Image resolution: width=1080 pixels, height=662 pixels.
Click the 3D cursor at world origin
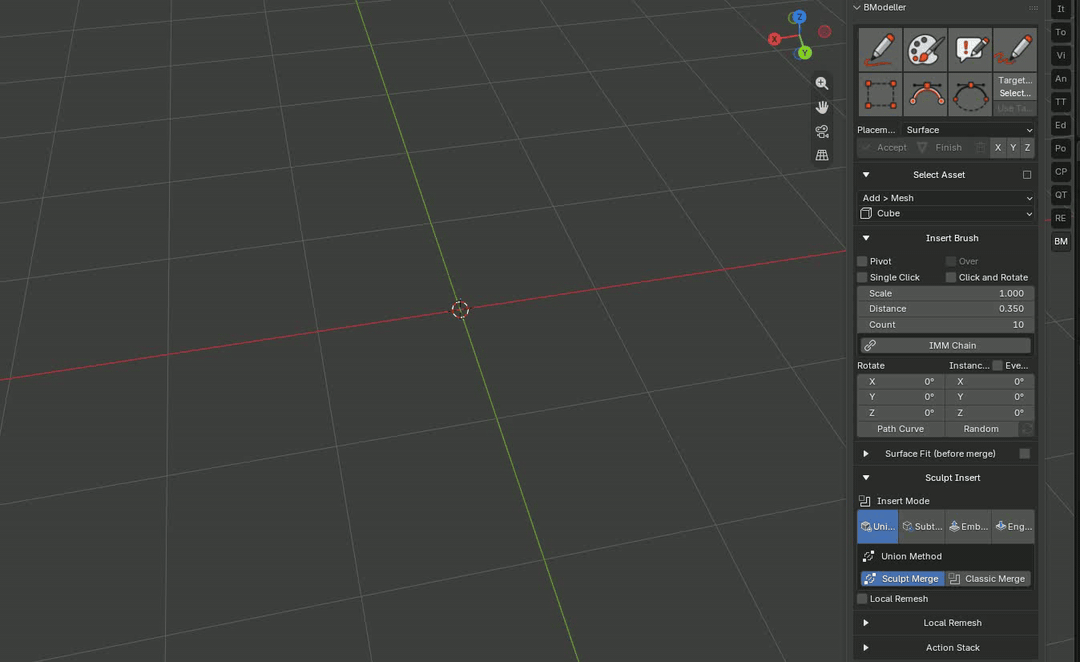[460, 309]
